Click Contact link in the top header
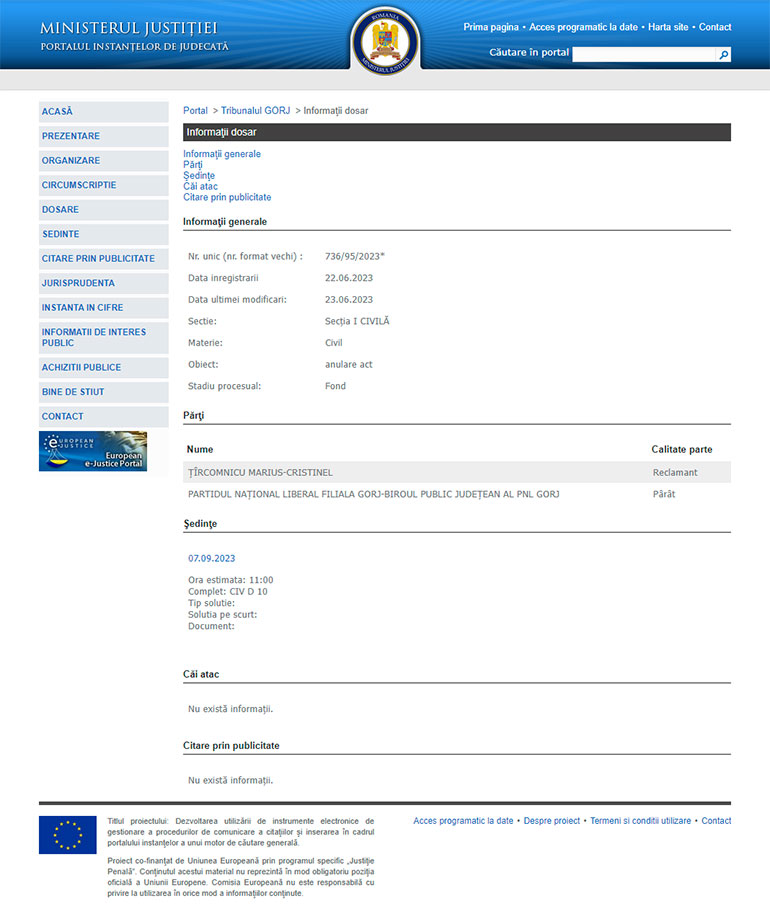 [715, 27]
